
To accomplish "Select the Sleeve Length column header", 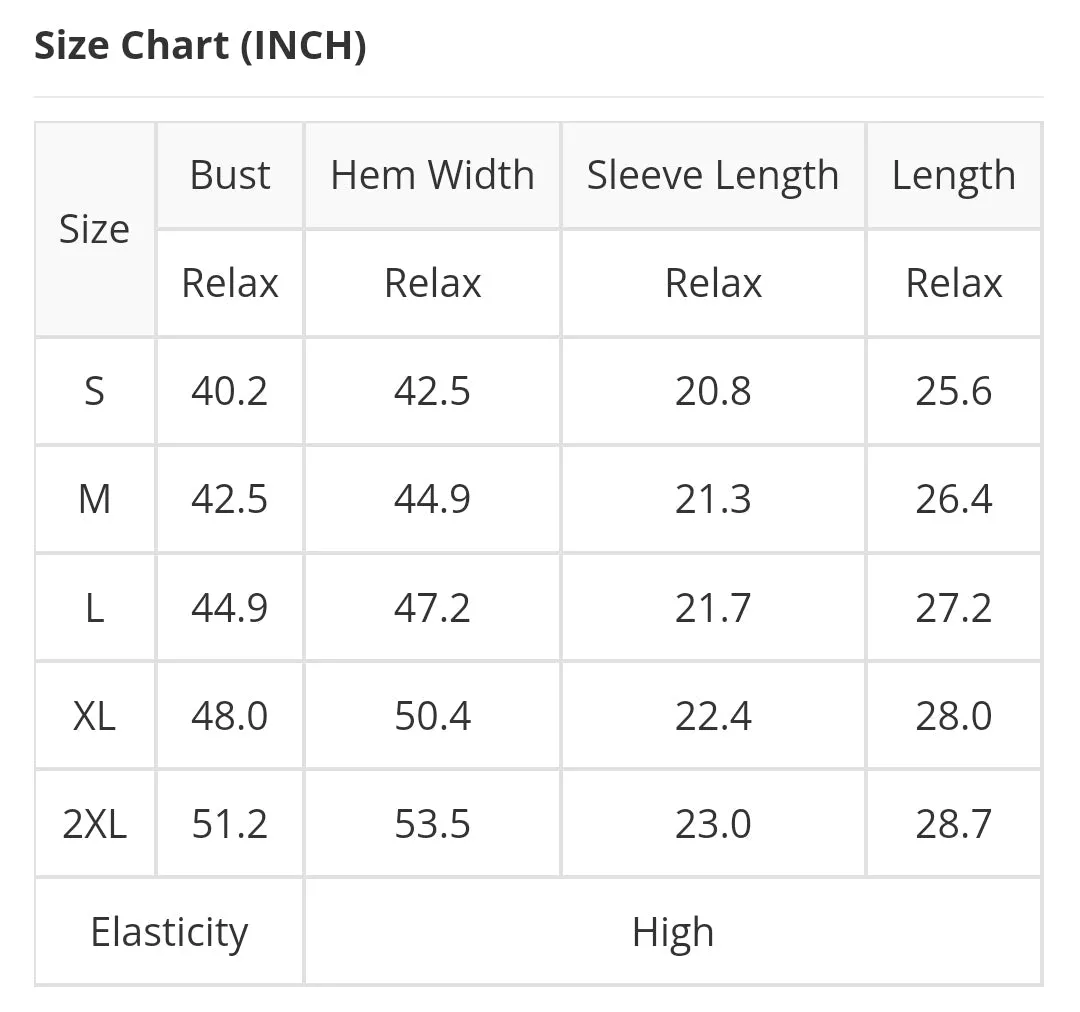I will click(x=714, y=175).
